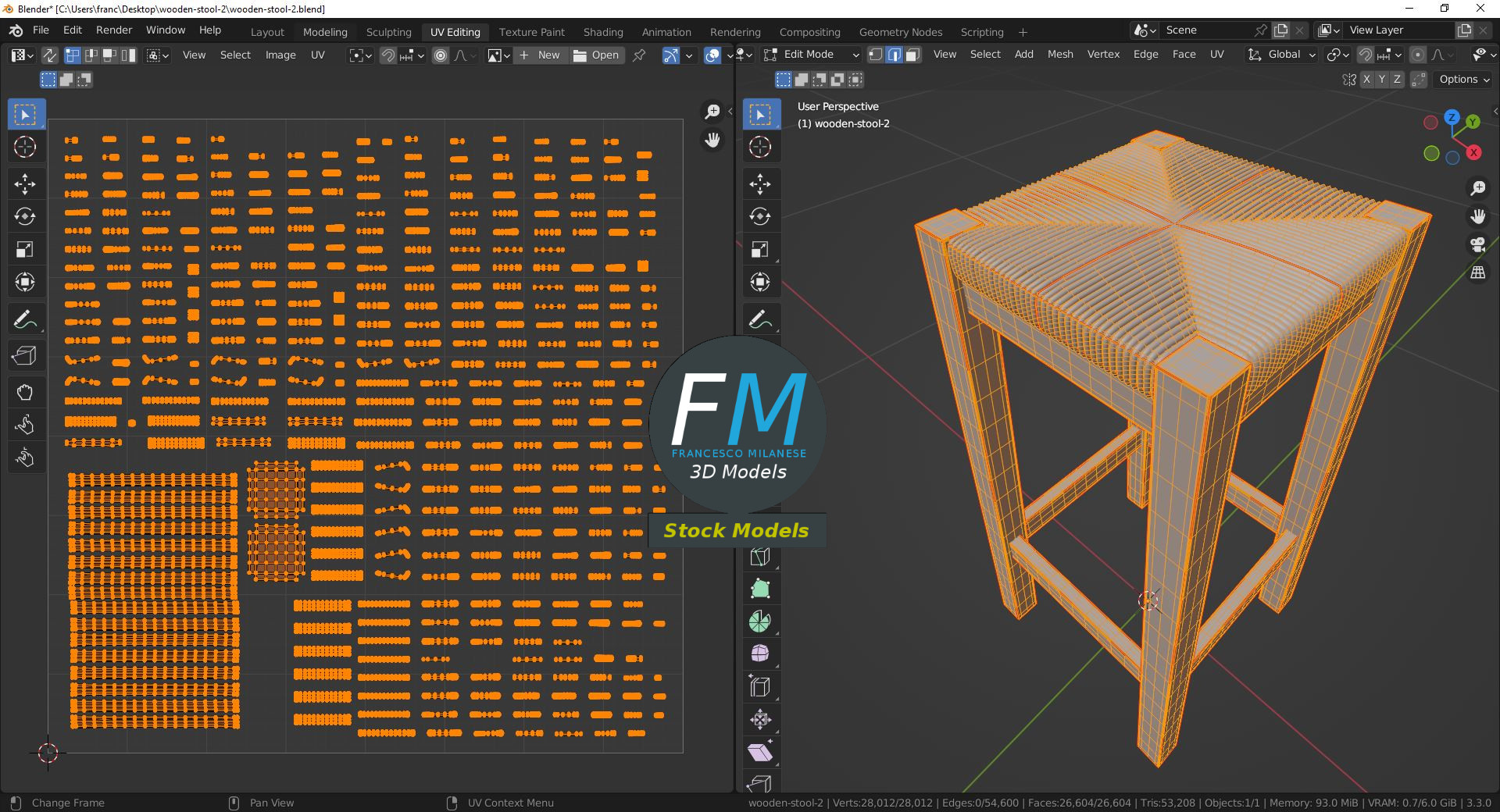Screen dimensions: 1500x812
Task: Select the Rip Region tool in UV editor
Action: click(x=25, y=357)
